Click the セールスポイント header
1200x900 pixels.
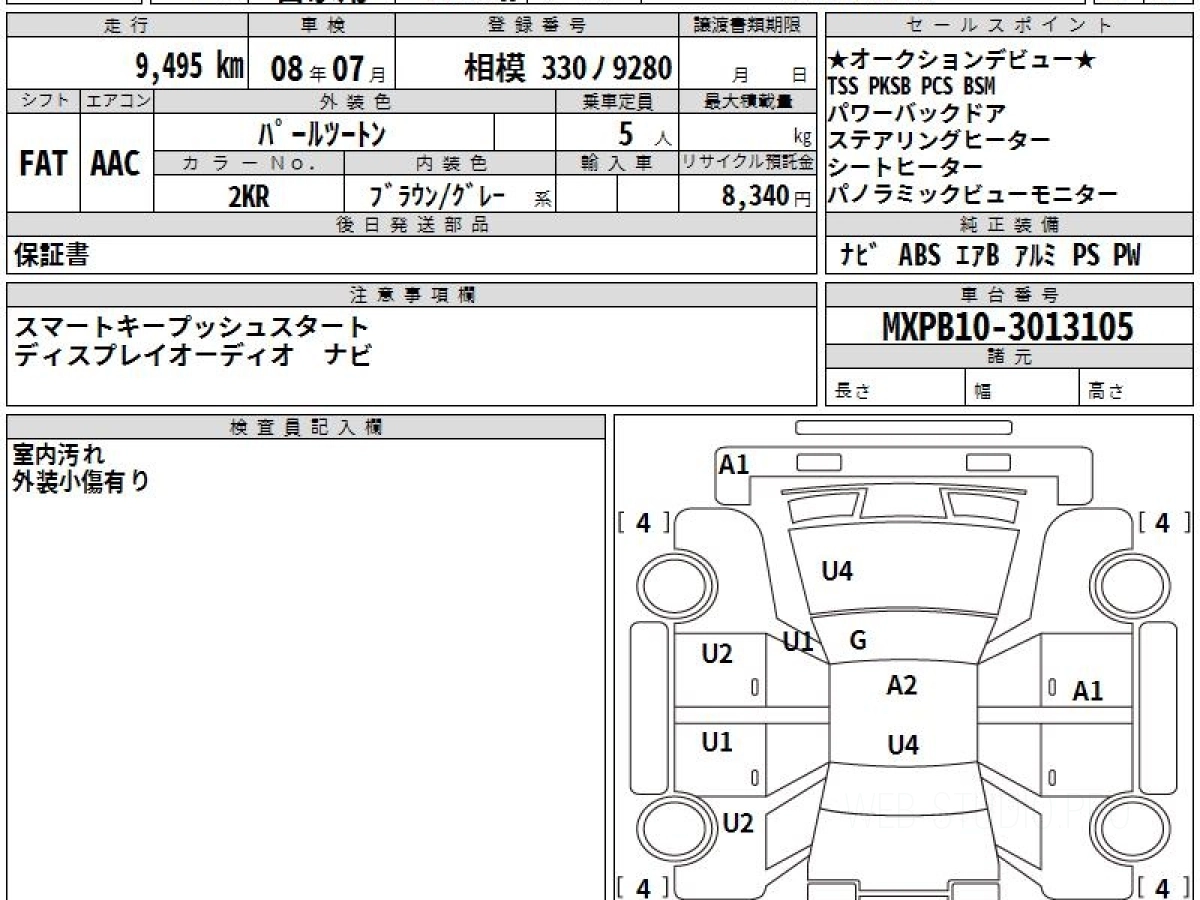pos(1008,26)
